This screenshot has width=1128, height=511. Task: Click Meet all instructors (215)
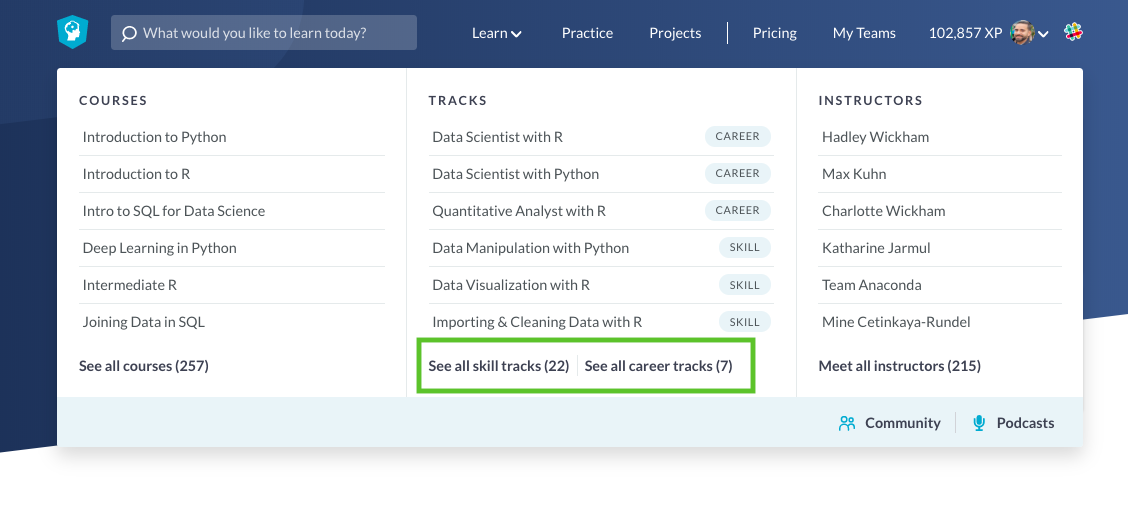(x=899, y=366)
